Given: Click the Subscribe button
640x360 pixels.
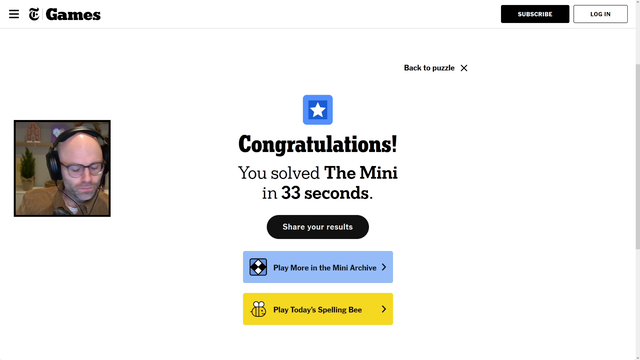Looking at the screenshot, I should tap(535, 14).
